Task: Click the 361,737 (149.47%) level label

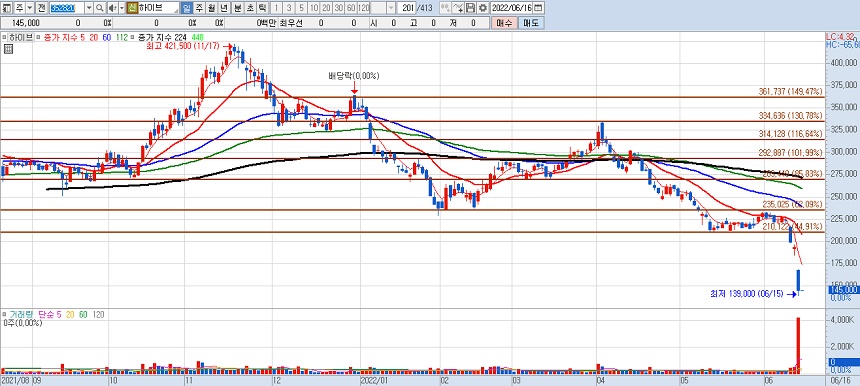Action: tap(791, 92)
